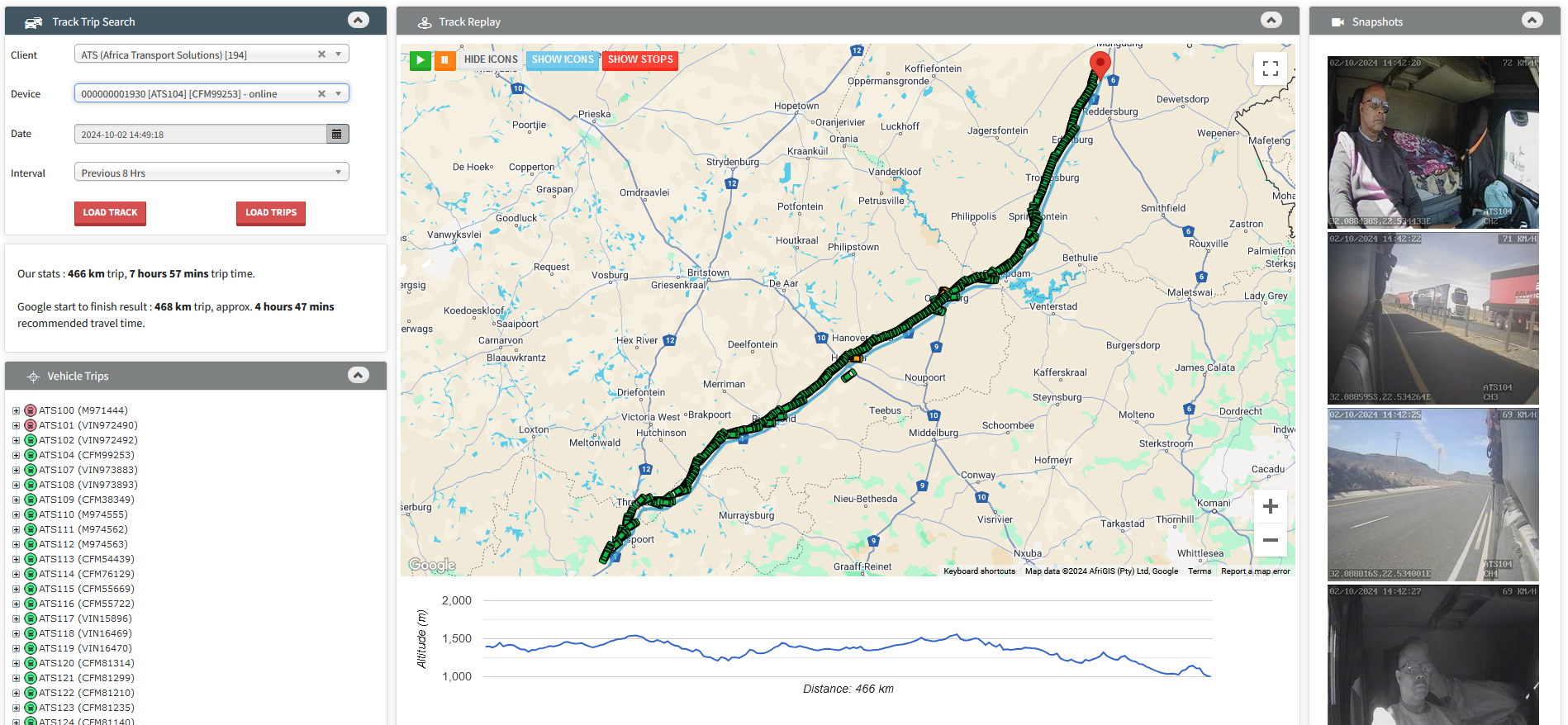The width and height of the screenshot is (1568, 725).
Task: Click SHOW ICONS button on map
Action: (563, 59)
